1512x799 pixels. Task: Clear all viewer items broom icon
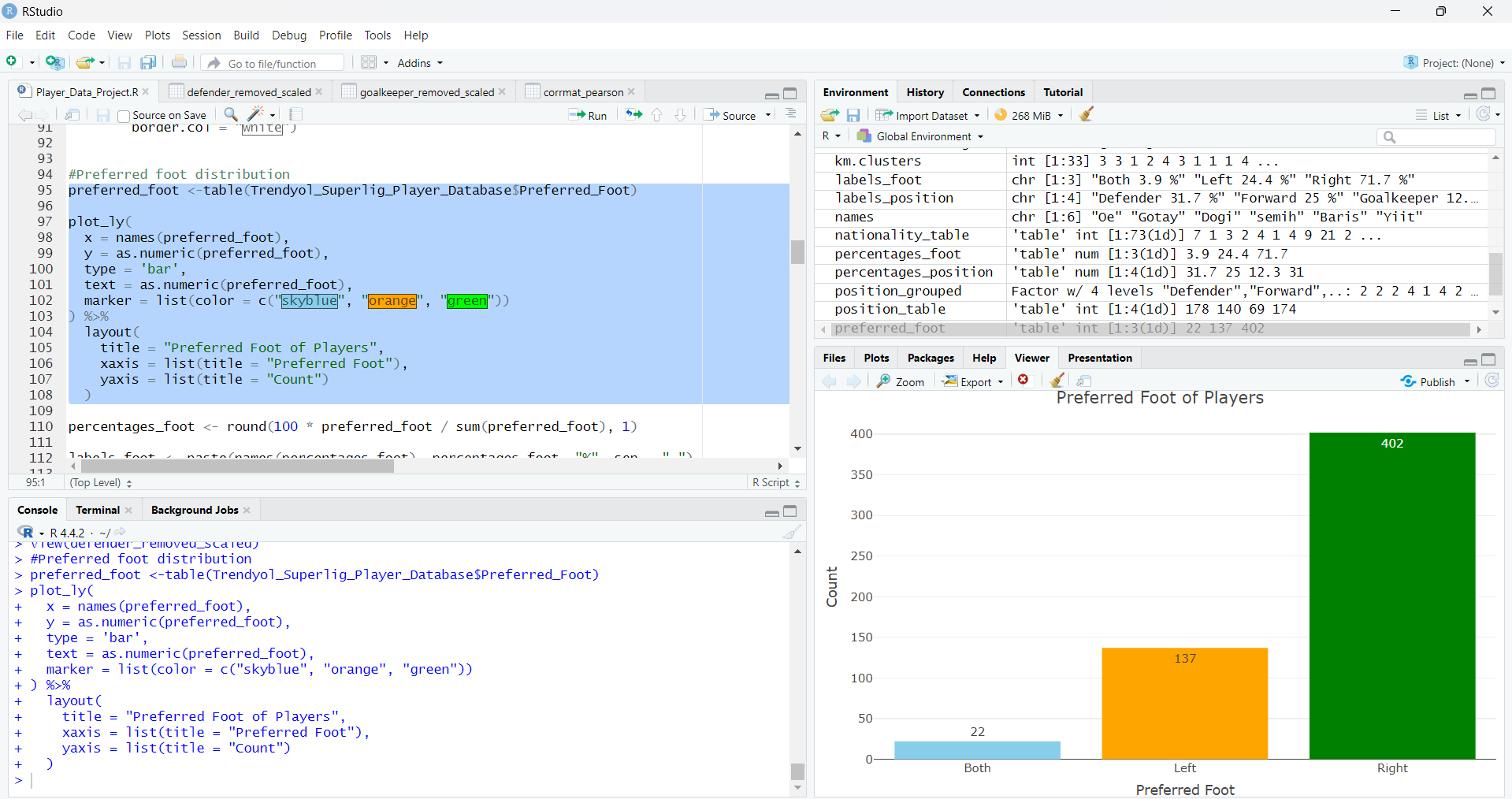tap(1058, 381)
